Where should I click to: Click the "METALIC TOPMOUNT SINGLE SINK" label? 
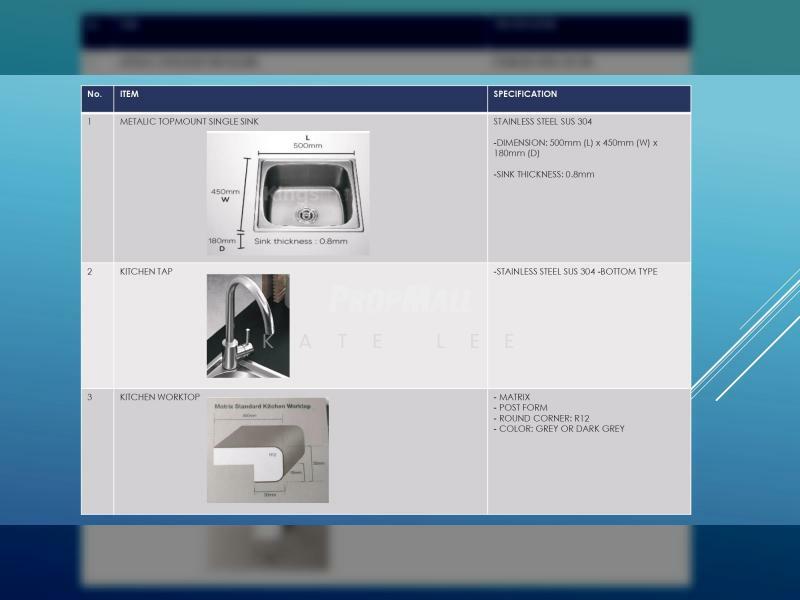click(x=189, y=122)
